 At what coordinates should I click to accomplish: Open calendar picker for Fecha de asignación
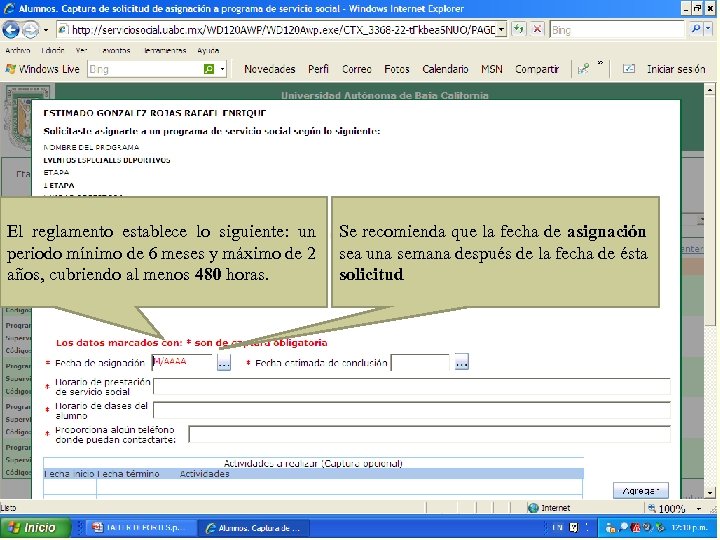224,363
